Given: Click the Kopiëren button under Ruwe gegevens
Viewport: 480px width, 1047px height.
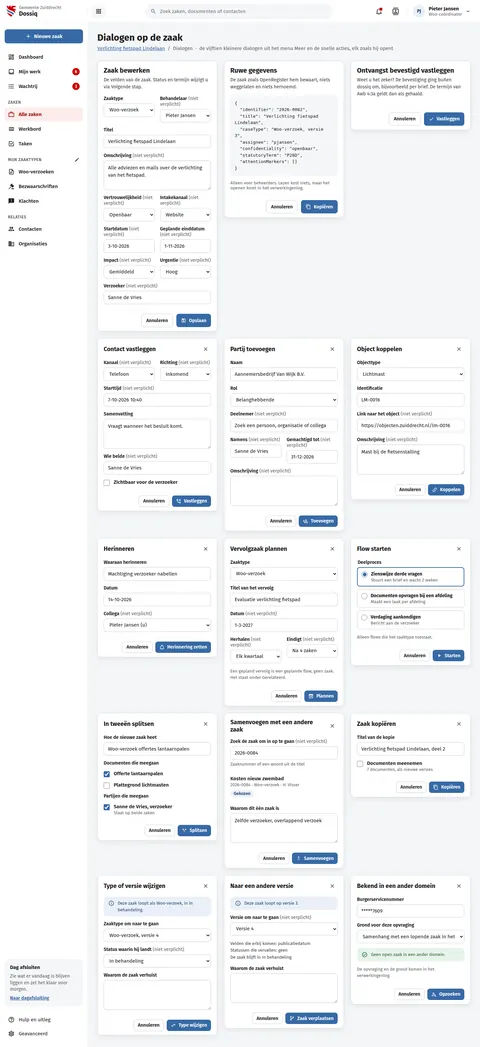Looking at the screenshot, I should tap(319, 207).
